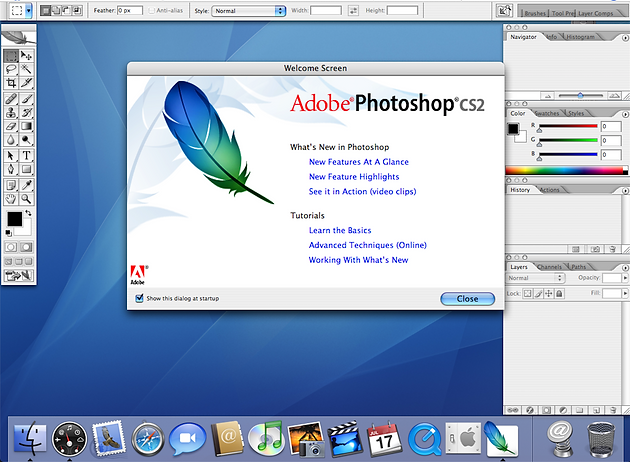Image resolution: width=630 pixels, height=462 pixels.
Task: Select the Gradient tool
Action: [x=26, y=126]
